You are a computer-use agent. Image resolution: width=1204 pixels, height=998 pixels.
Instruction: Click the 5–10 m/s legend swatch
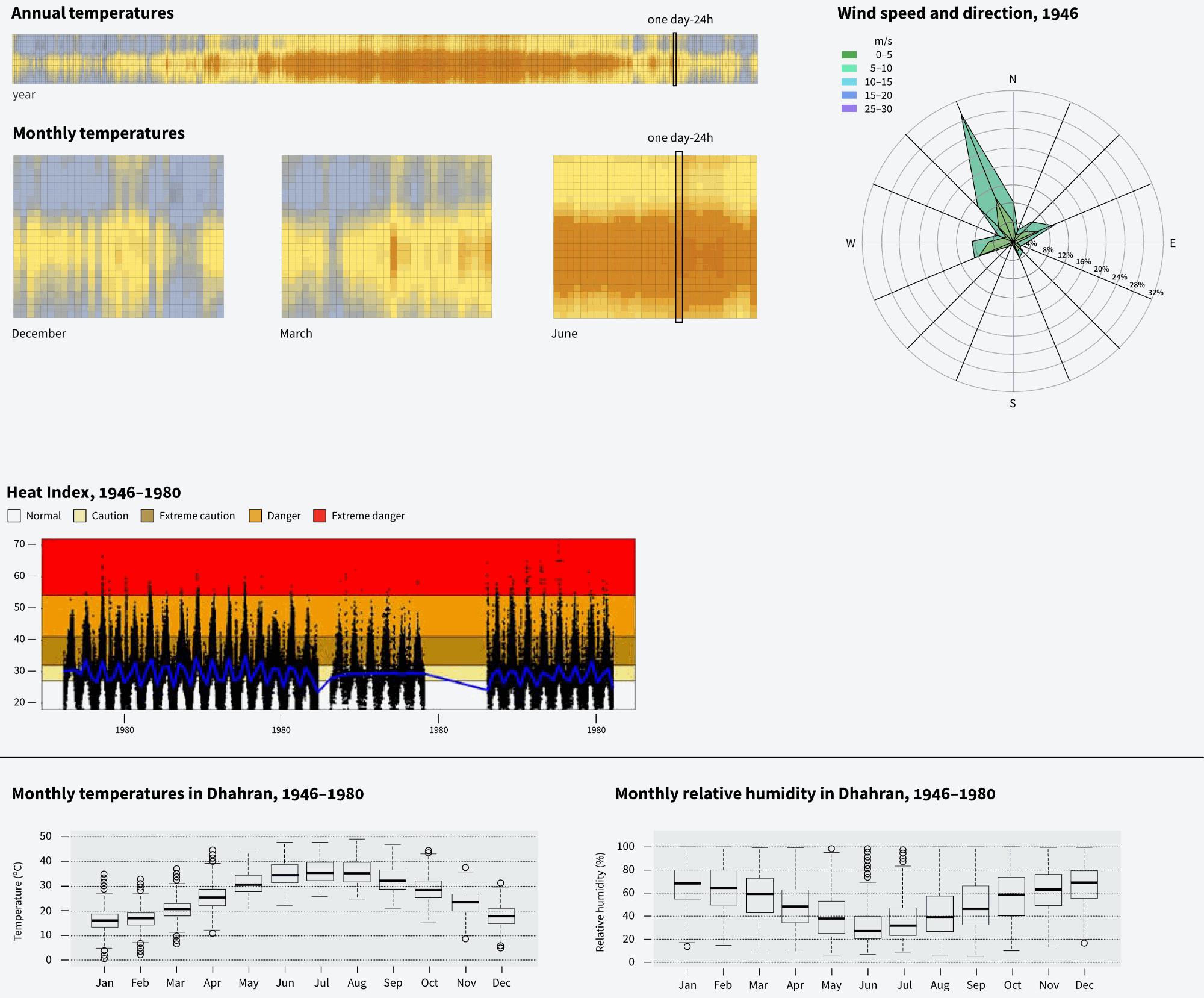[x=849, y=69]
